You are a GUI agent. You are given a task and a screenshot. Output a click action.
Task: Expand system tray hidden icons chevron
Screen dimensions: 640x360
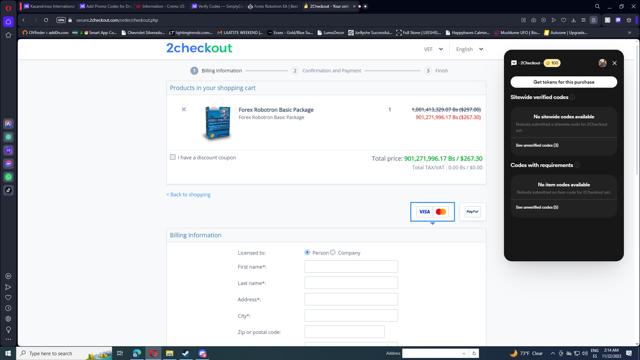coord(553,353)
